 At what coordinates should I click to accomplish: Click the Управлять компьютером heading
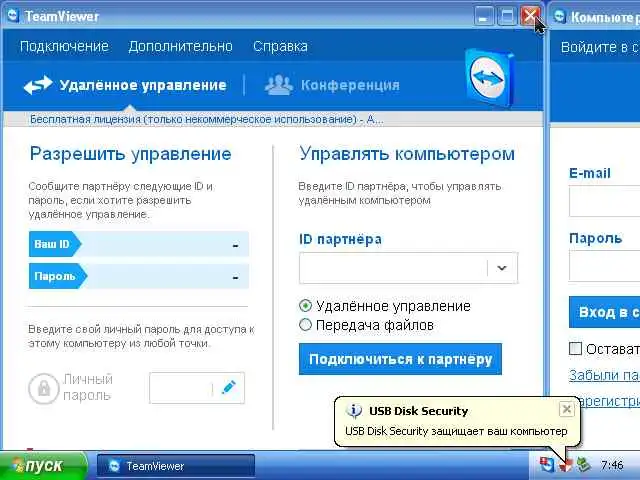click(x=407, y=154)
